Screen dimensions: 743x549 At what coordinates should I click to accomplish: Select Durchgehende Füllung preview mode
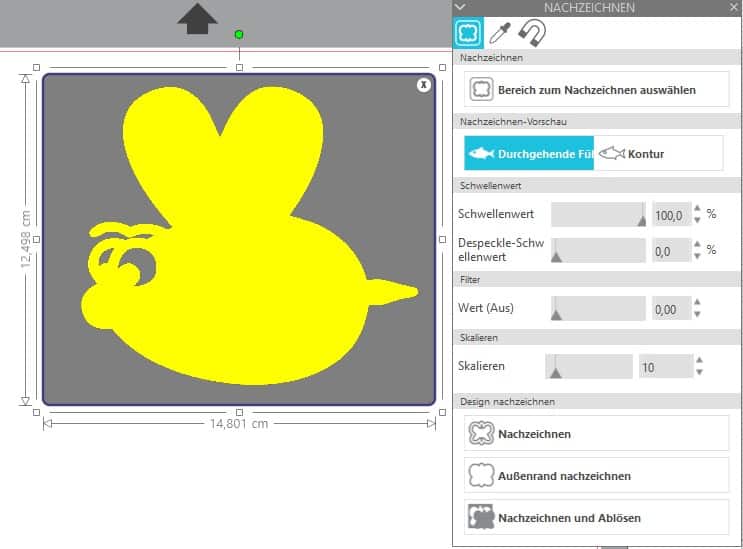tap(529, 153)
